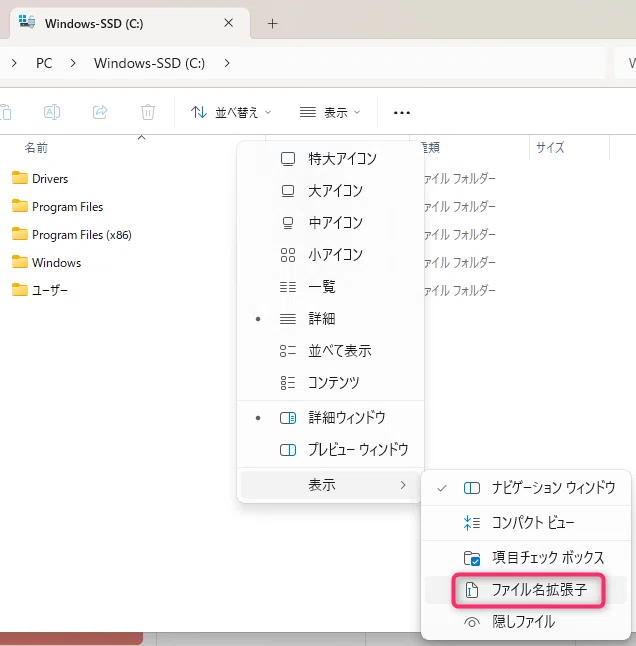Enable ファイル名拡張子 file extensions

(x=526, y=590)
